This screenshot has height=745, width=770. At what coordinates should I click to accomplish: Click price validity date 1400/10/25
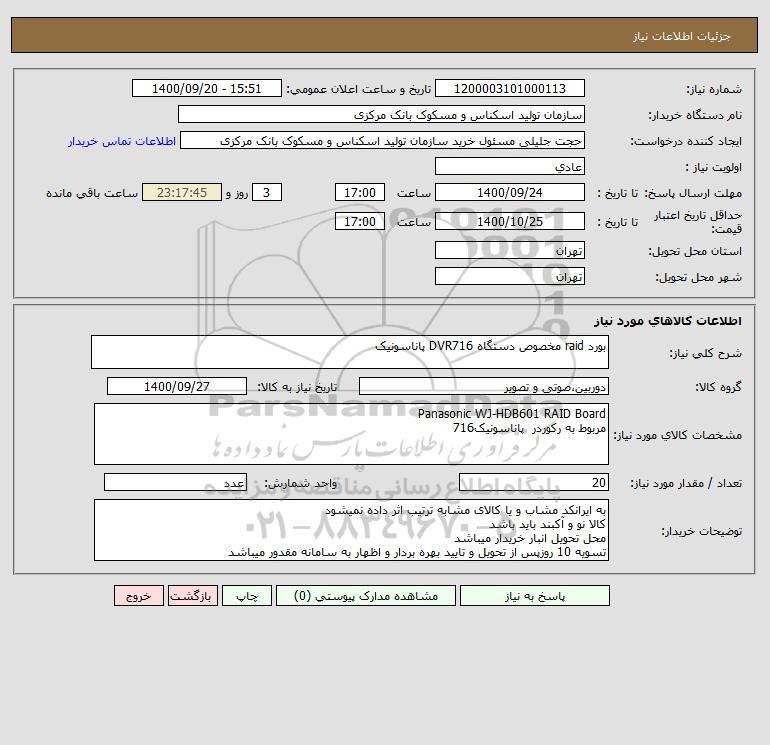click(510, 221)
